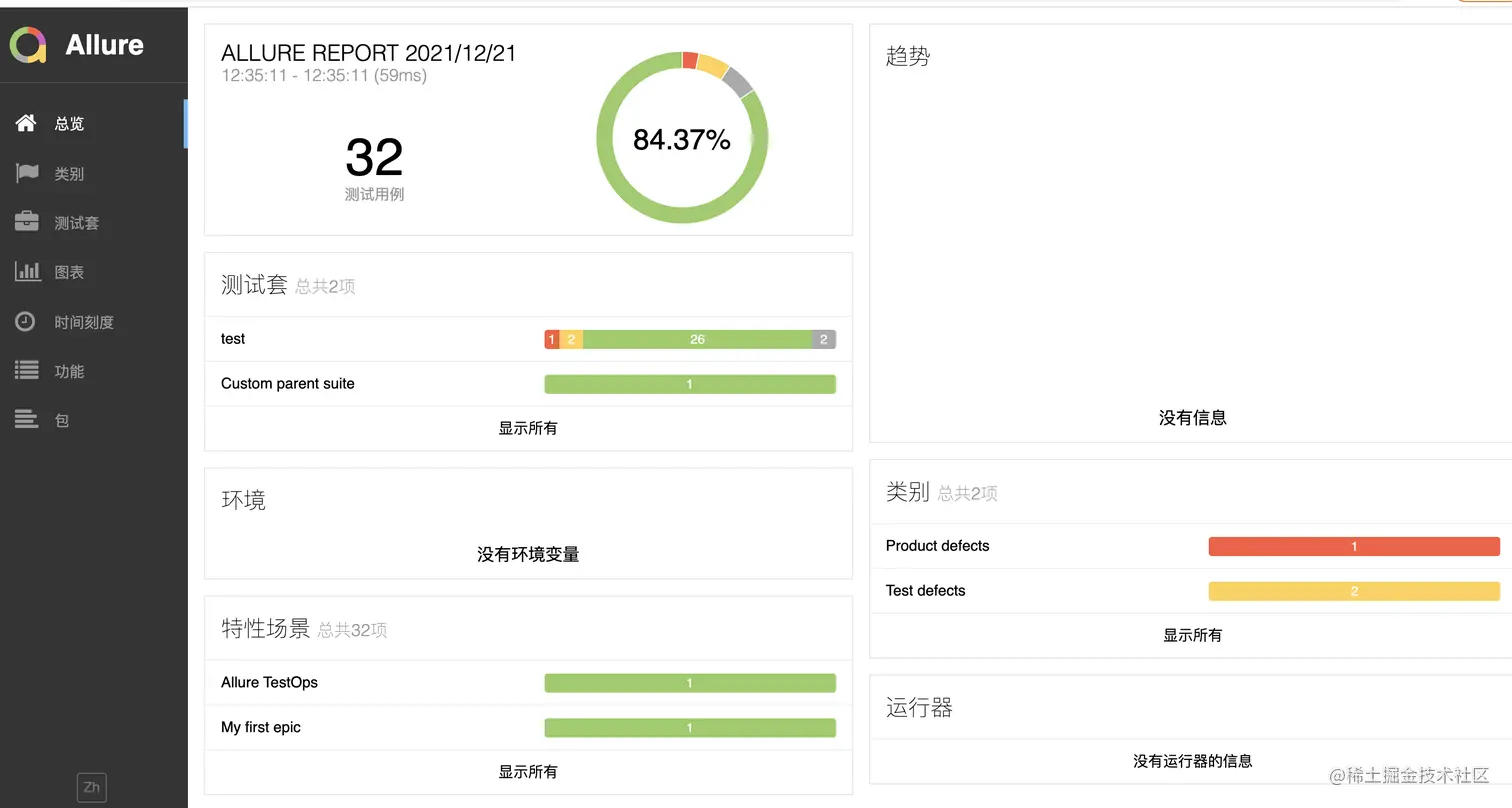This screenshot has width=1512, height=808.
Task: Click the aligned-bars icon for 包
Action: (26, 420)
